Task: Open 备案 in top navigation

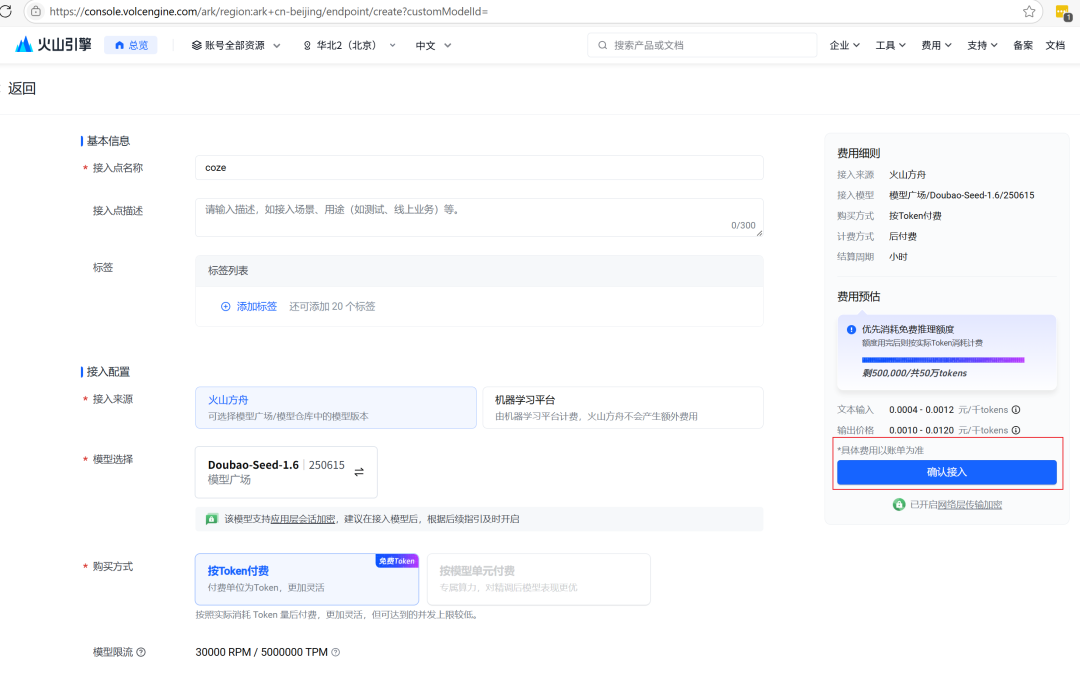Action: click(1023, 45)
